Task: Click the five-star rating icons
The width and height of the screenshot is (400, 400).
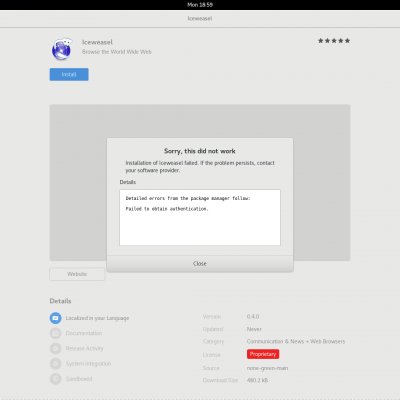Action: pos(334,41)
